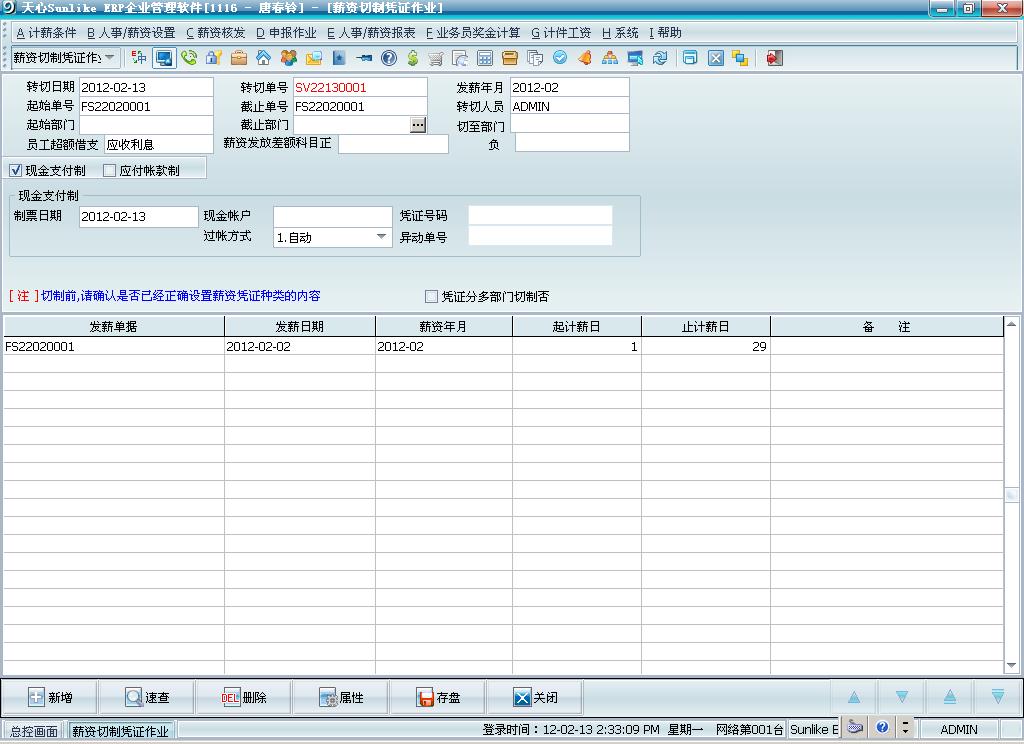Click the yellow archive box toolbar icon
The width and height of the screenshot is (1024, 744).
click(509, 57)
